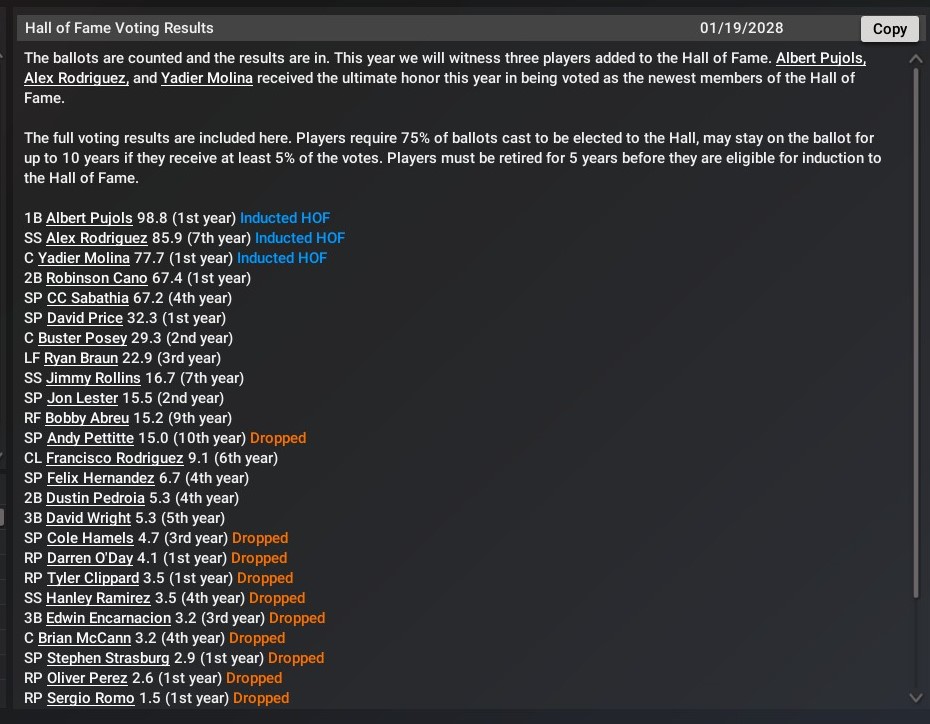Open Yadier Molina link in the summary paragraph
The width and height of the screenshot is (930, 724).
coord(207,78)
